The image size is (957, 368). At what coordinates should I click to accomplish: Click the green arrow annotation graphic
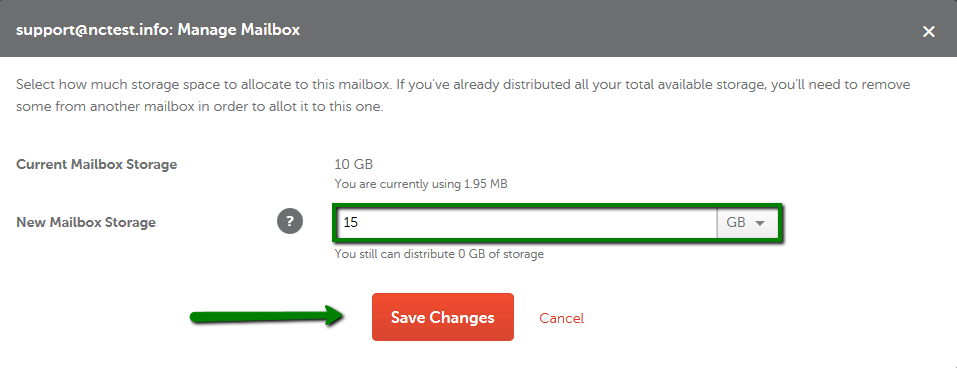268,316
